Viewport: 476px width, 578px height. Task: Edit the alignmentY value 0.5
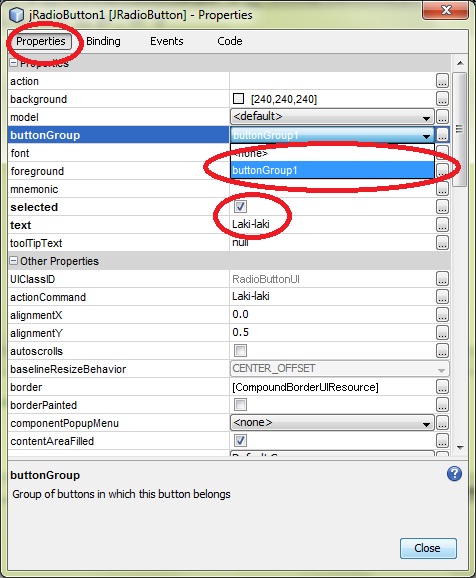click(240, 332)
